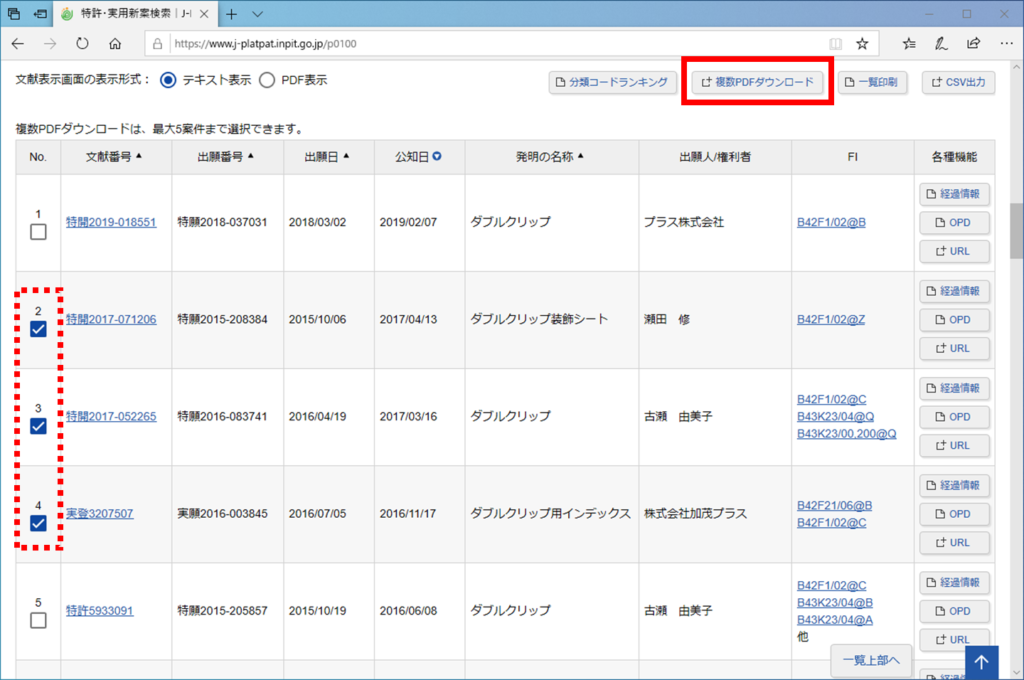Viewport: 1024px width, 680px height.
Task: Go to browser home page icon
Action: (115, 44)
